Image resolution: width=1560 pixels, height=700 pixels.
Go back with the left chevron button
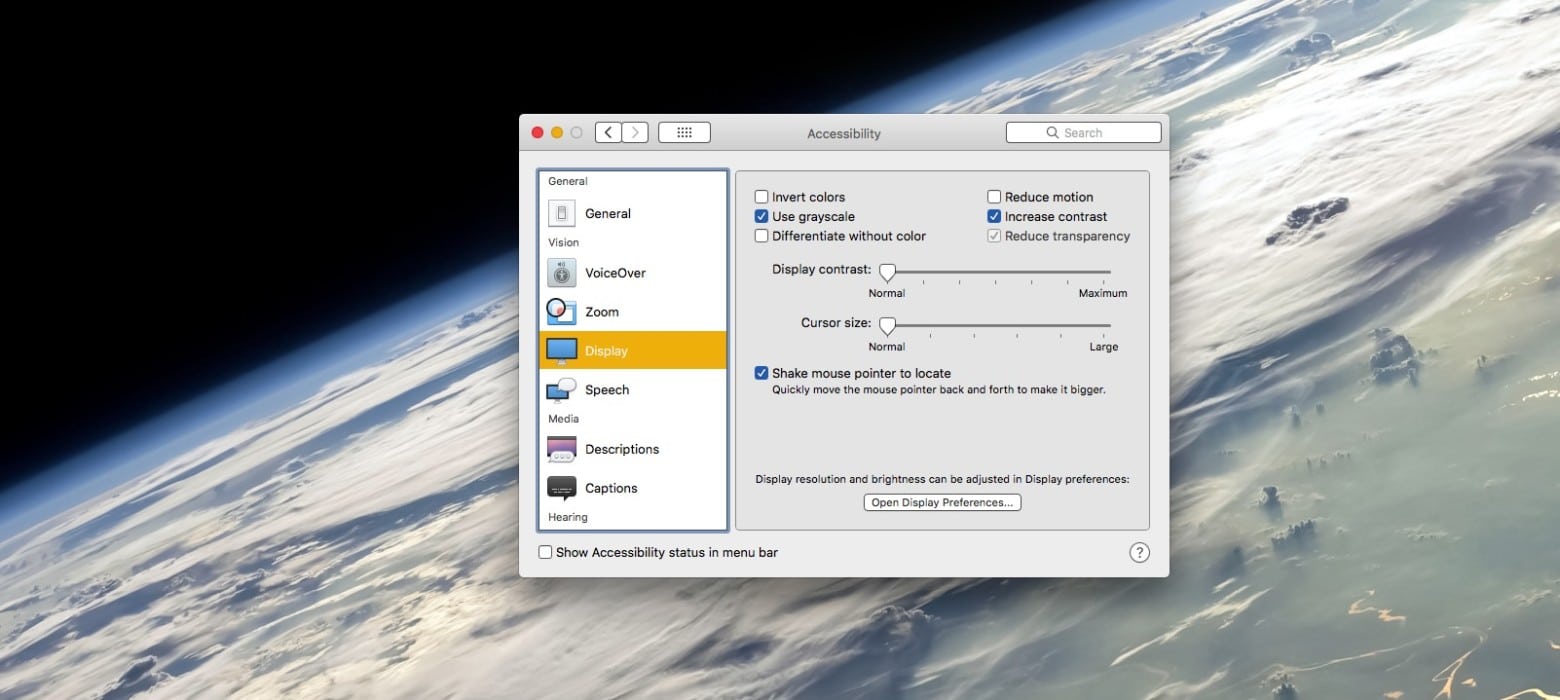[608, 132]
